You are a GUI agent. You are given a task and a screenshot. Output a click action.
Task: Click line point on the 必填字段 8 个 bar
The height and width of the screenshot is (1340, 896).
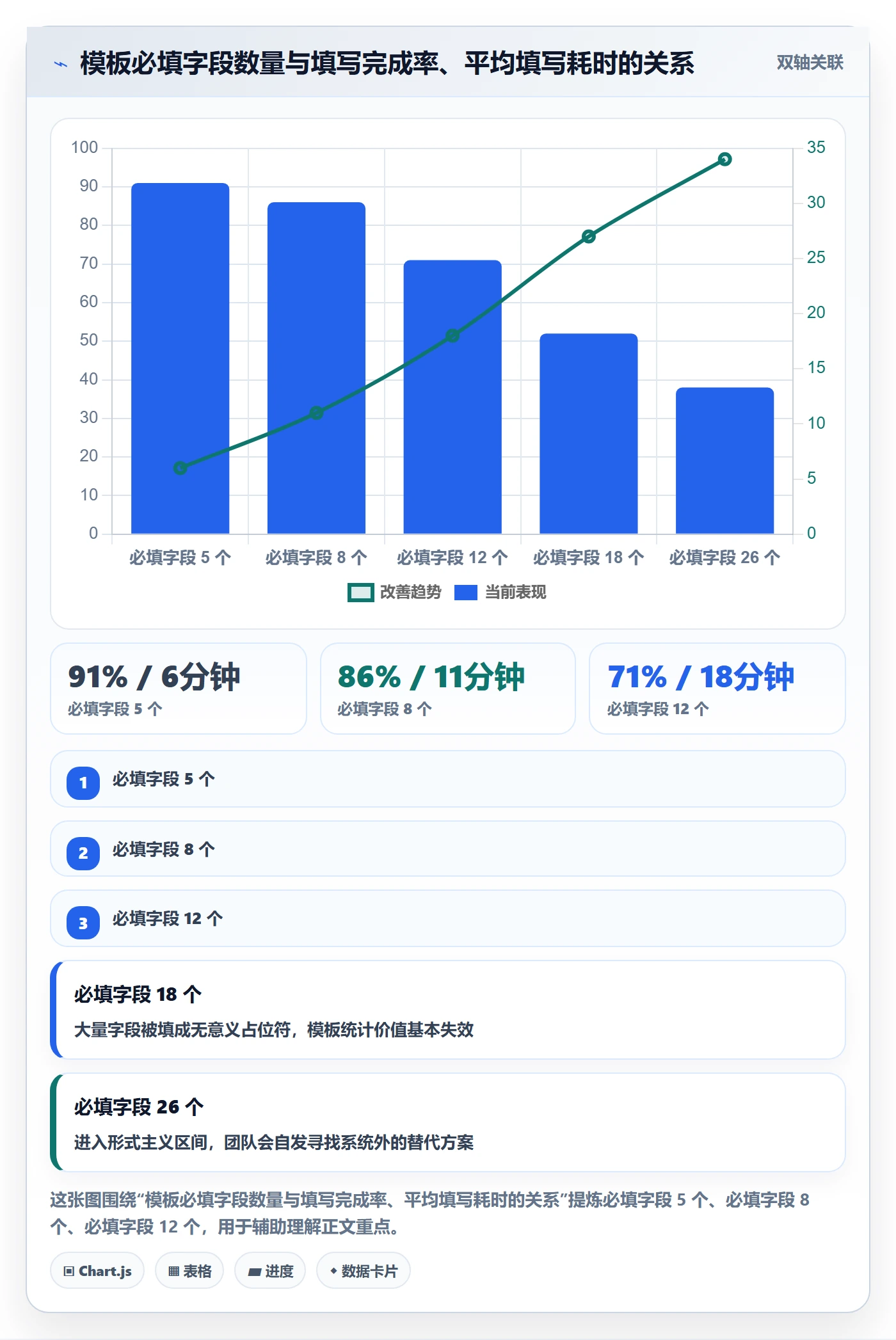click(316, 413)
